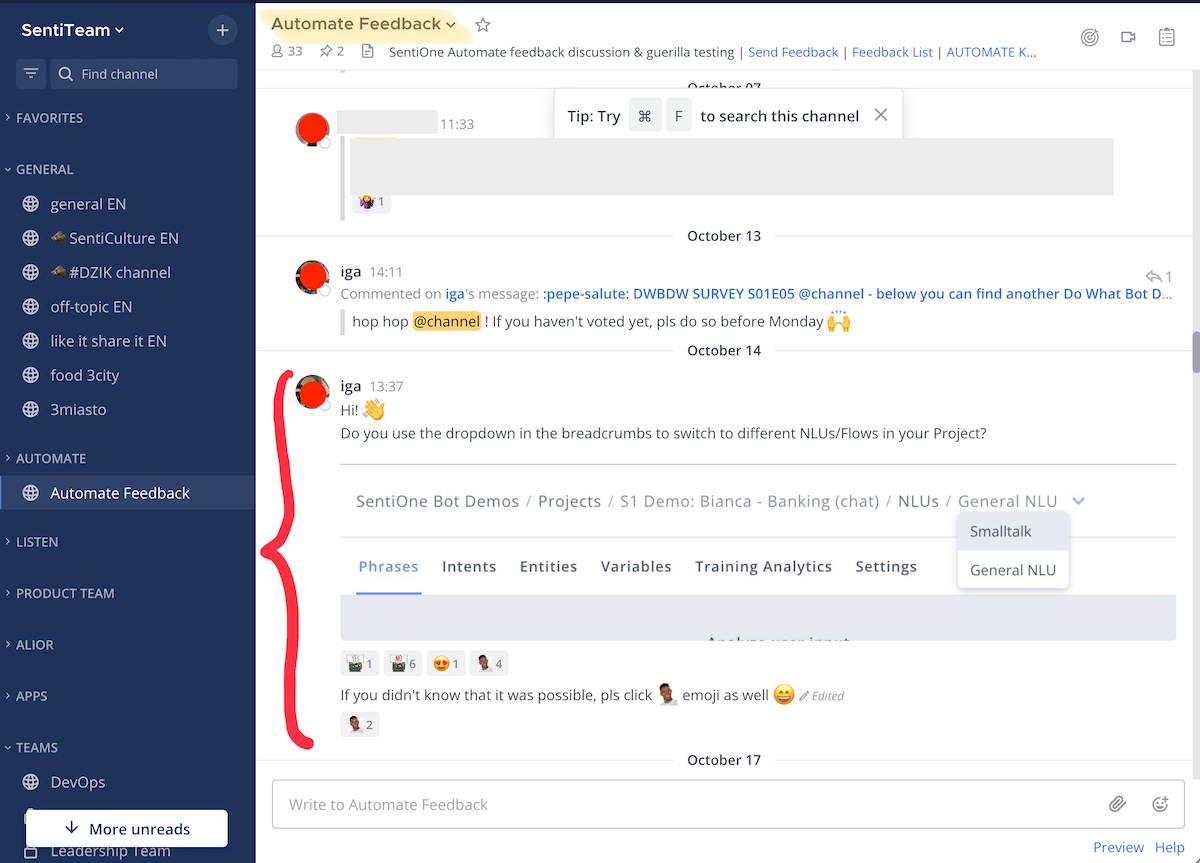Open the SentiTeam team dropdown
Screen dimensions: 1200x863
pos(72,30)
